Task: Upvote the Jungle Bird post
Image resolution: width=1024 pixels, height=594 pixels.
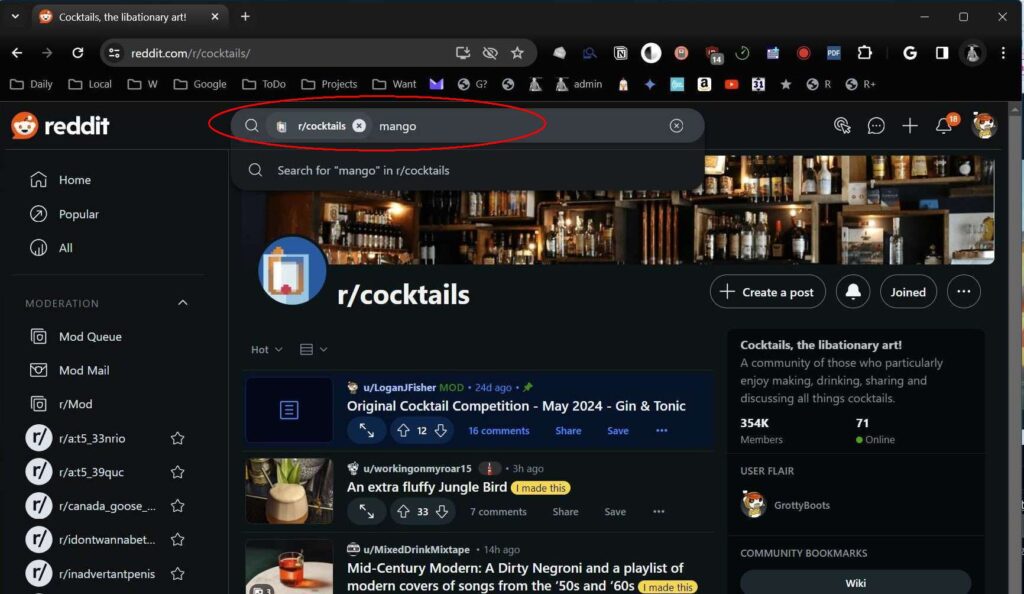Action: tap(403, 511)
